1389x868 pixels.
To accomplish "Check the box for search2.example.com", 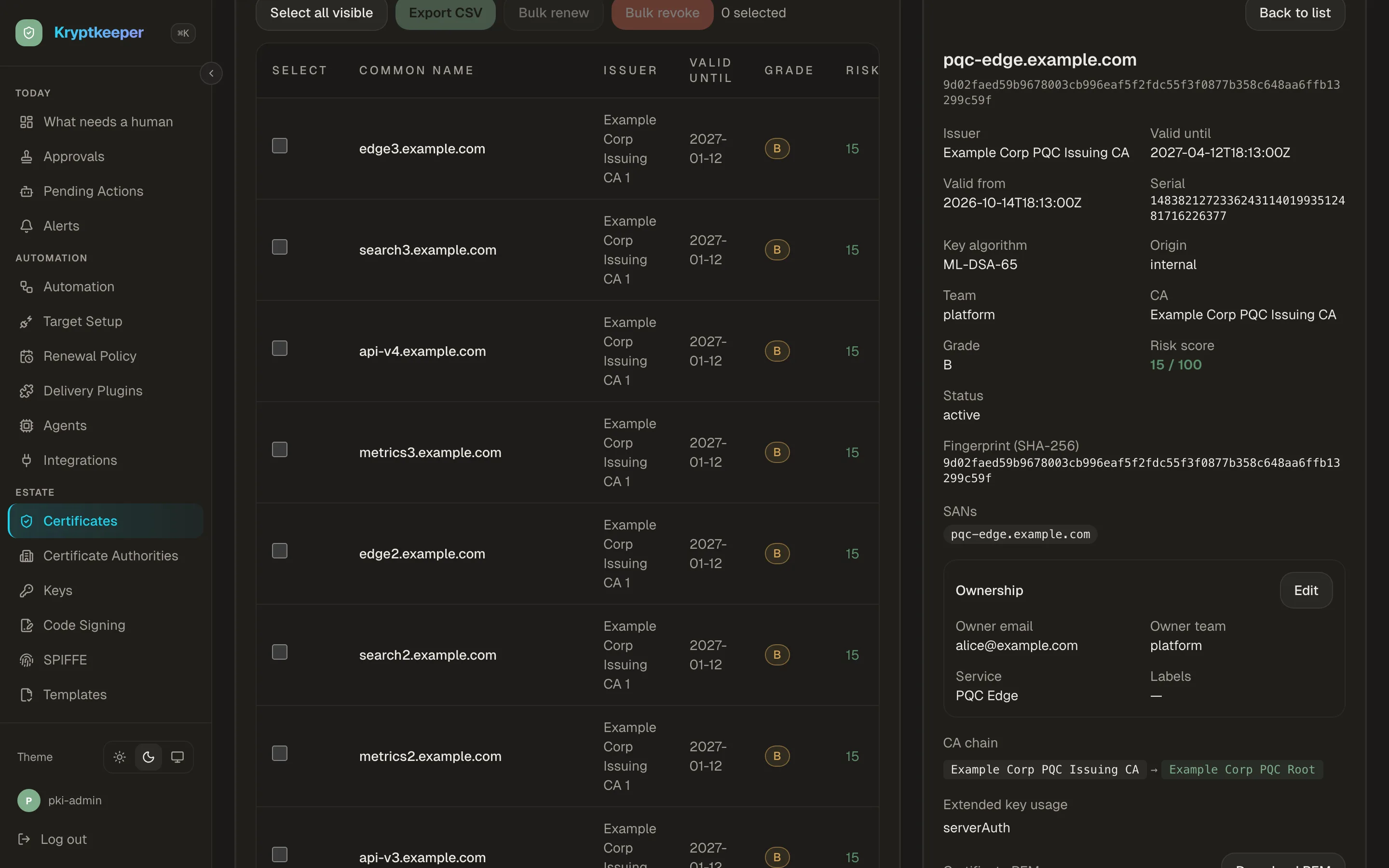I will (280, 652).
